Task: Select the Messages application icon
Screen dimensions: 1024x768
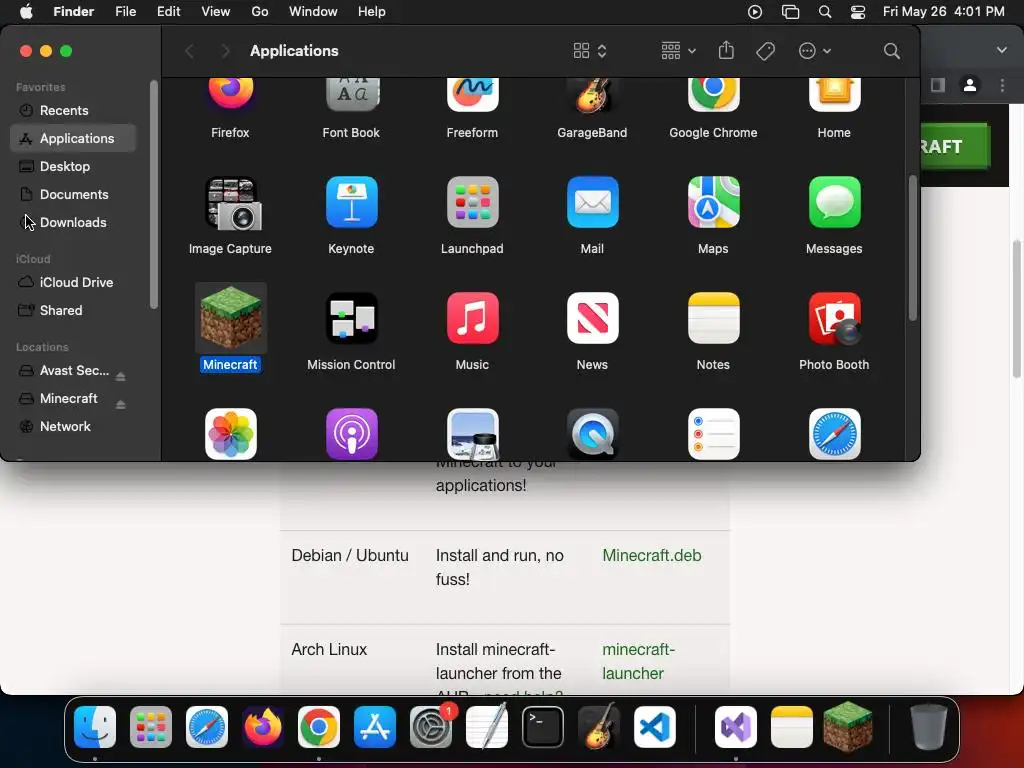Action: (834, 202)
